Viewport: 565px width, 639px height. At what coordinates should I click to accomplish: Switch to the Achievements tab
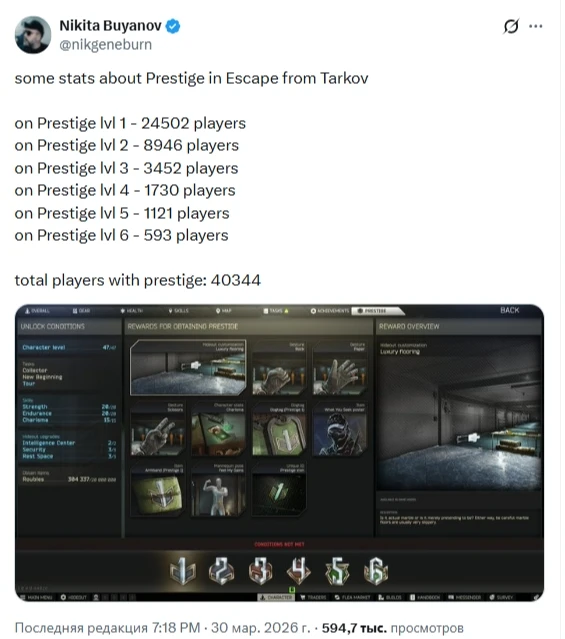pyautogui.click(x=330, y=311)
